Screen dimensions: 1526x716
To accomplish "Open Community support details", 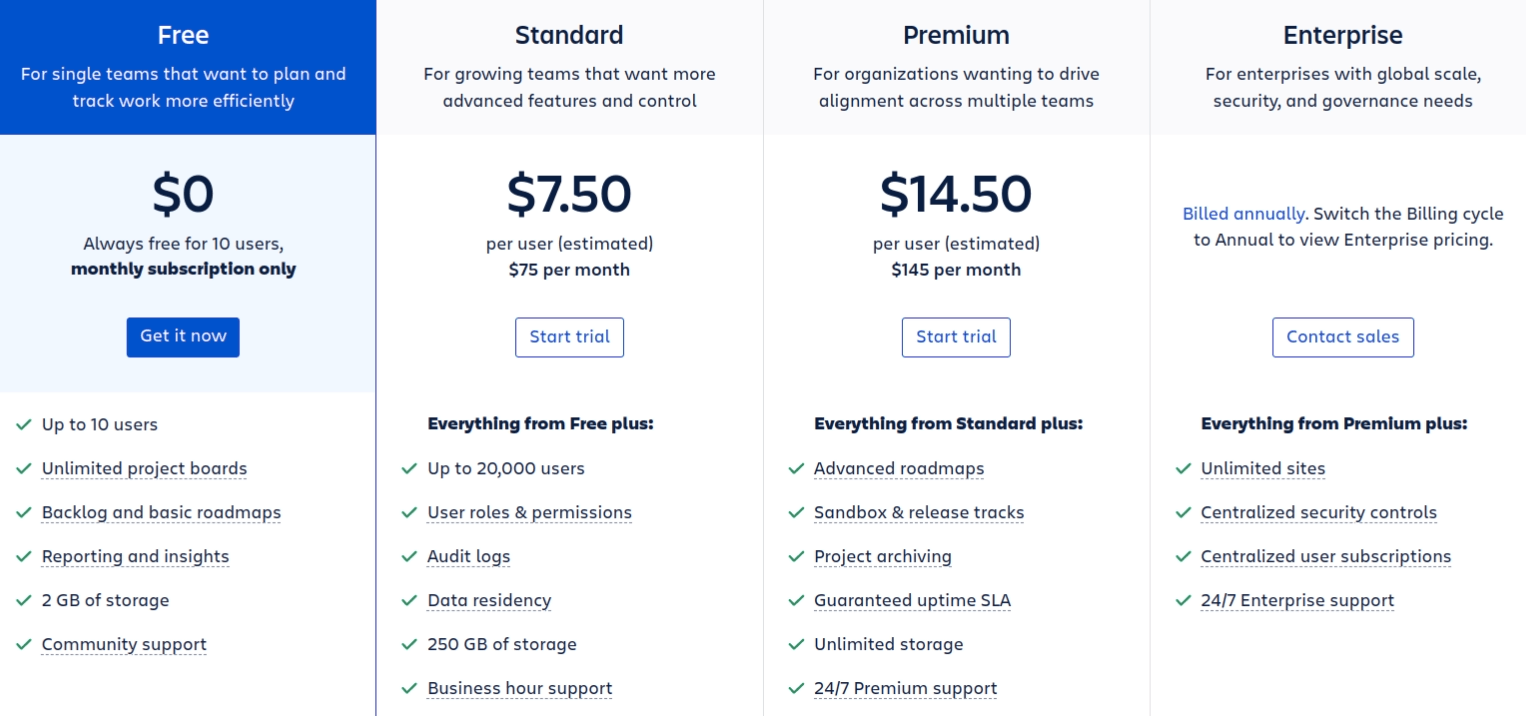I will click(124, 644).
